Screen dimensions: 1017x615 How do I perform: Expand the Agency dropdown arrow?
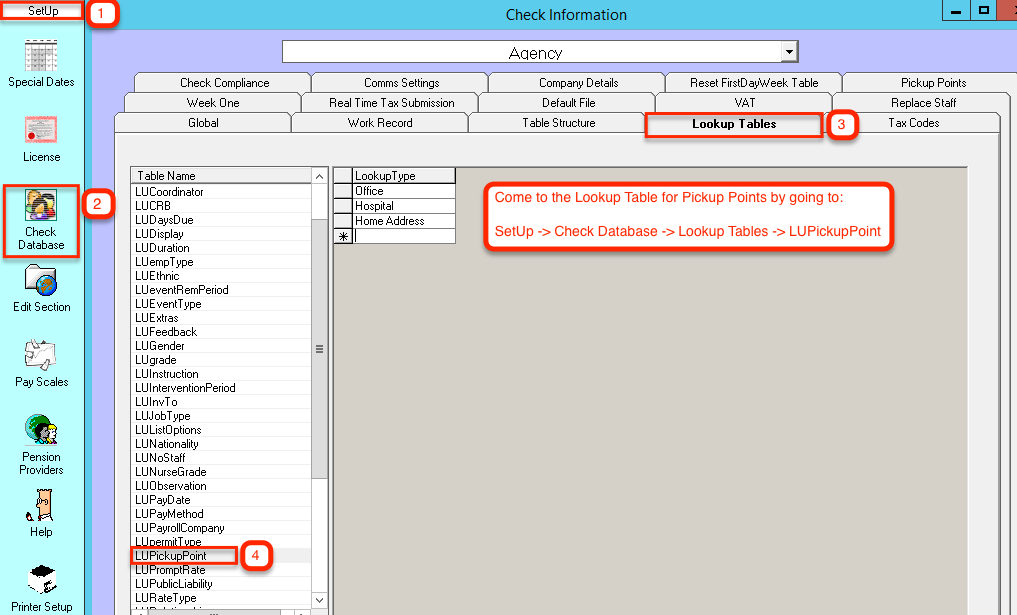789,52
